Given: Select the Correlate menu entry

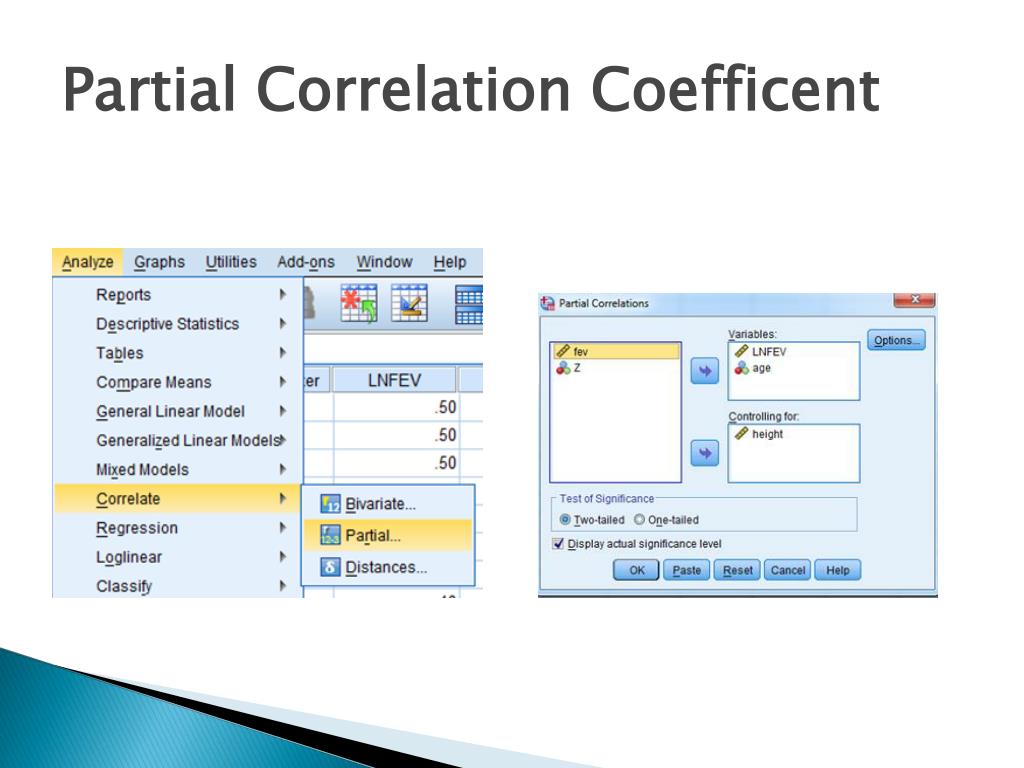Looking at the screenshot, I should click(178, 498).
